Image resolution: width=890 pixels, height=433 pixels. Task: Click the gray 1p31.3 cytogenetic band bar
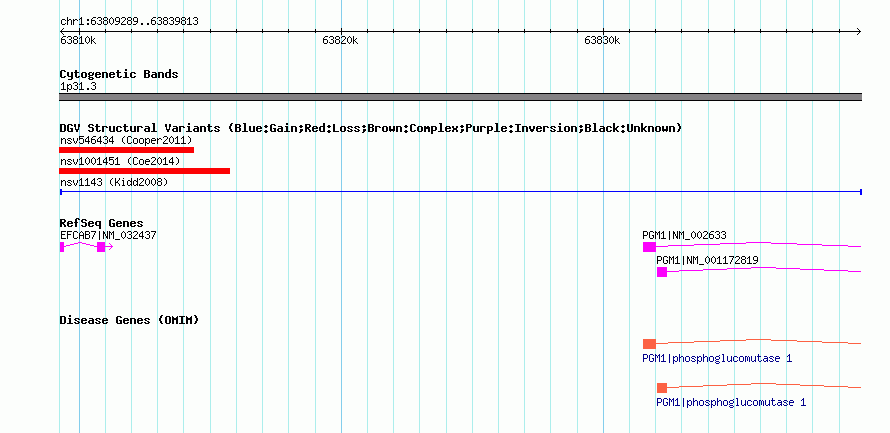tap(460, 97)
